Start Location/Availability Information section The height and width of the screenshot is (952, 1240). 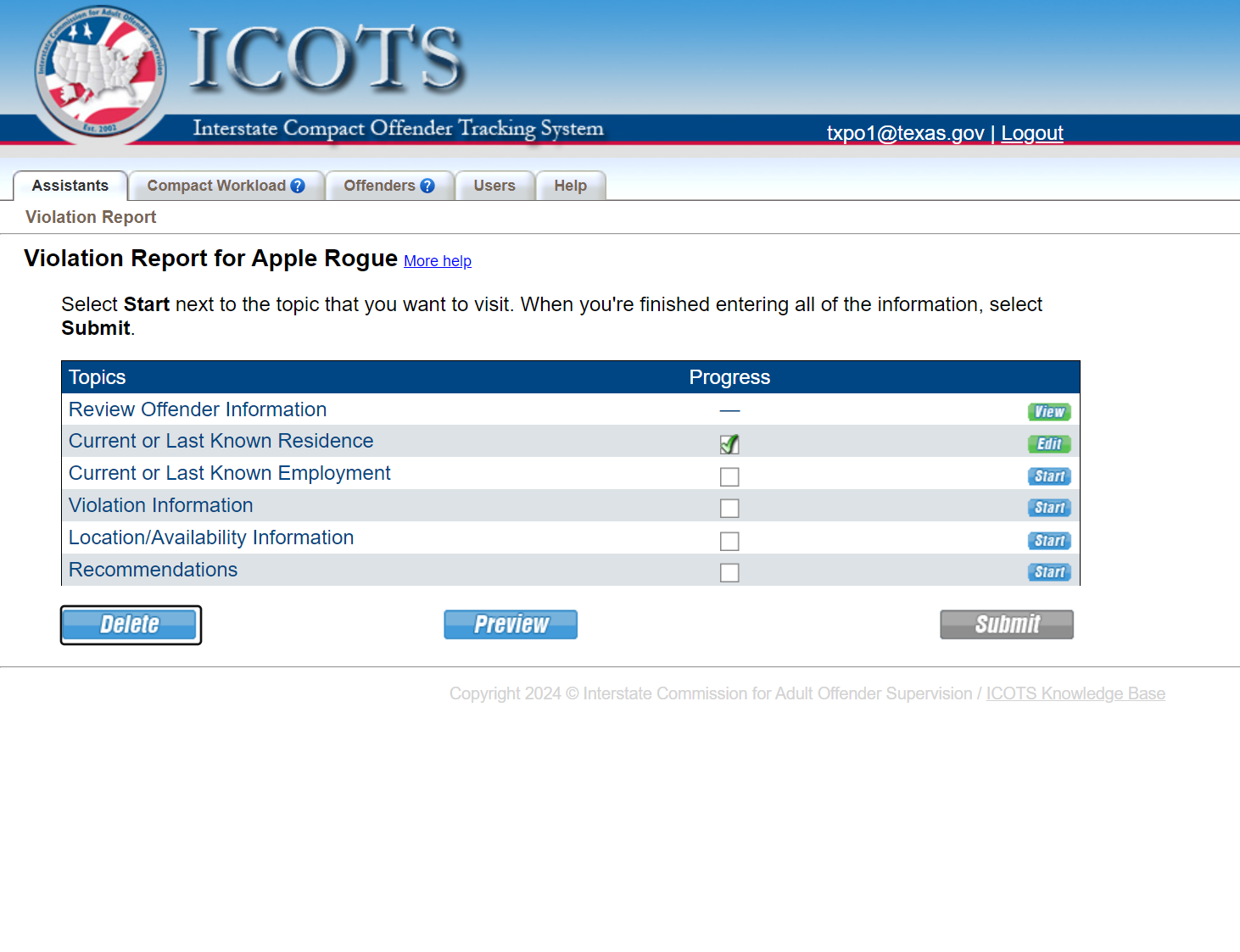coord(1049,541)
